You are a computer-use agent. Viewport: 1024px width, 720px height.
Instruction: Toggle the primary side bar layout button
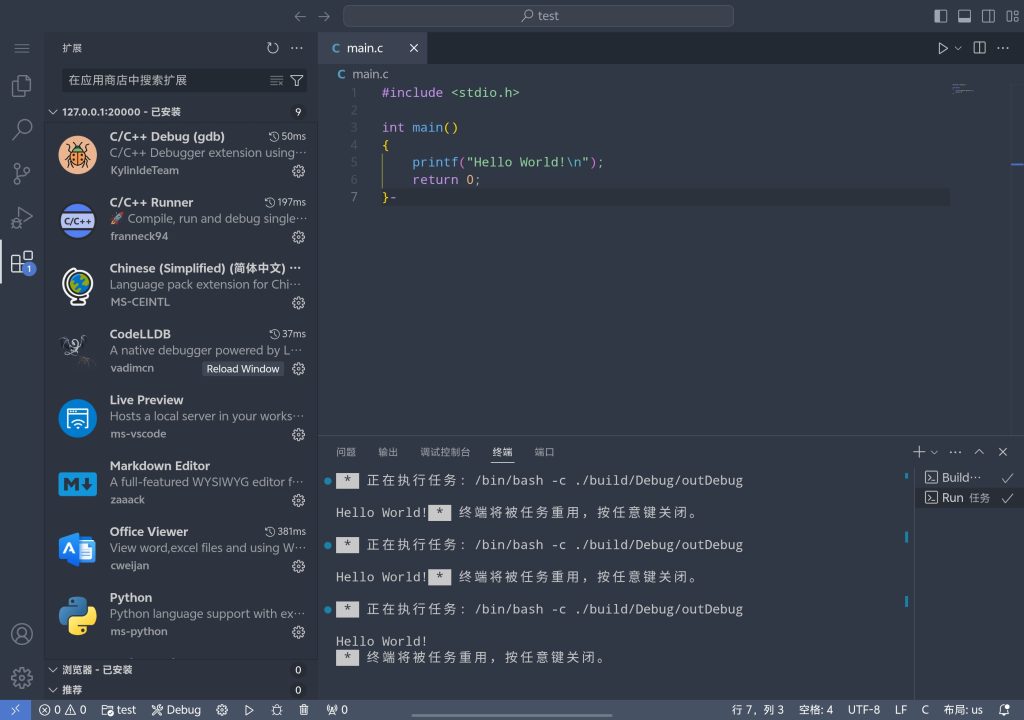[940, 16]
